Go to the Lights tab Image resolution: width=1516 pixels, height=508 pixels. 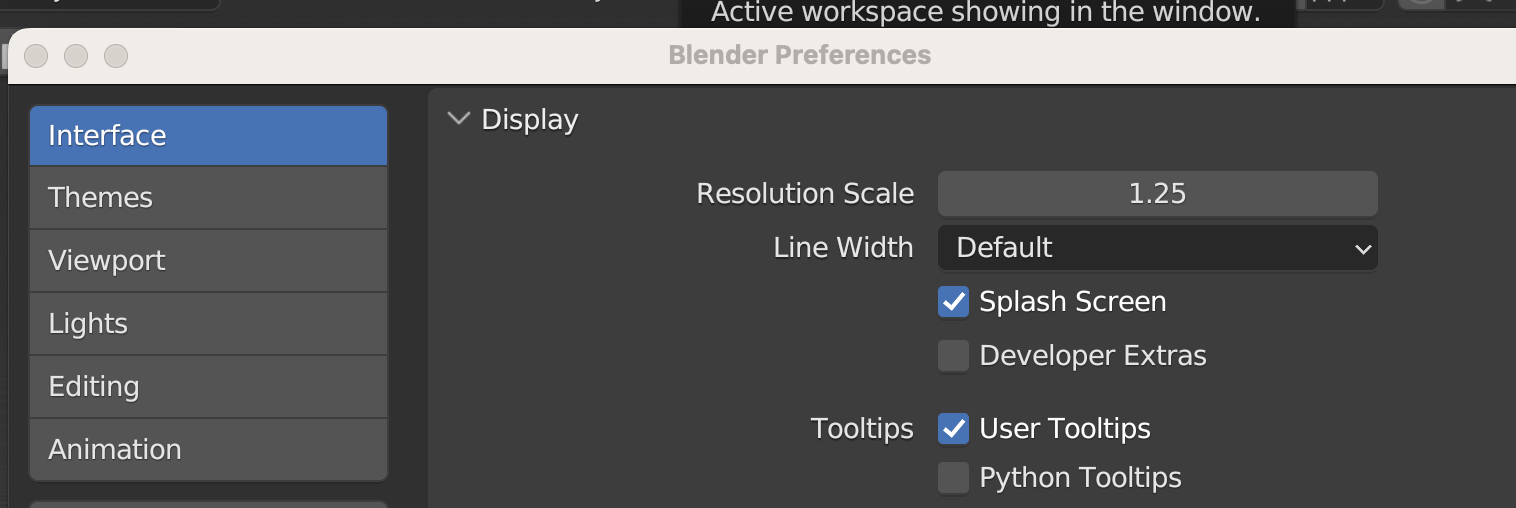[208, 324]
